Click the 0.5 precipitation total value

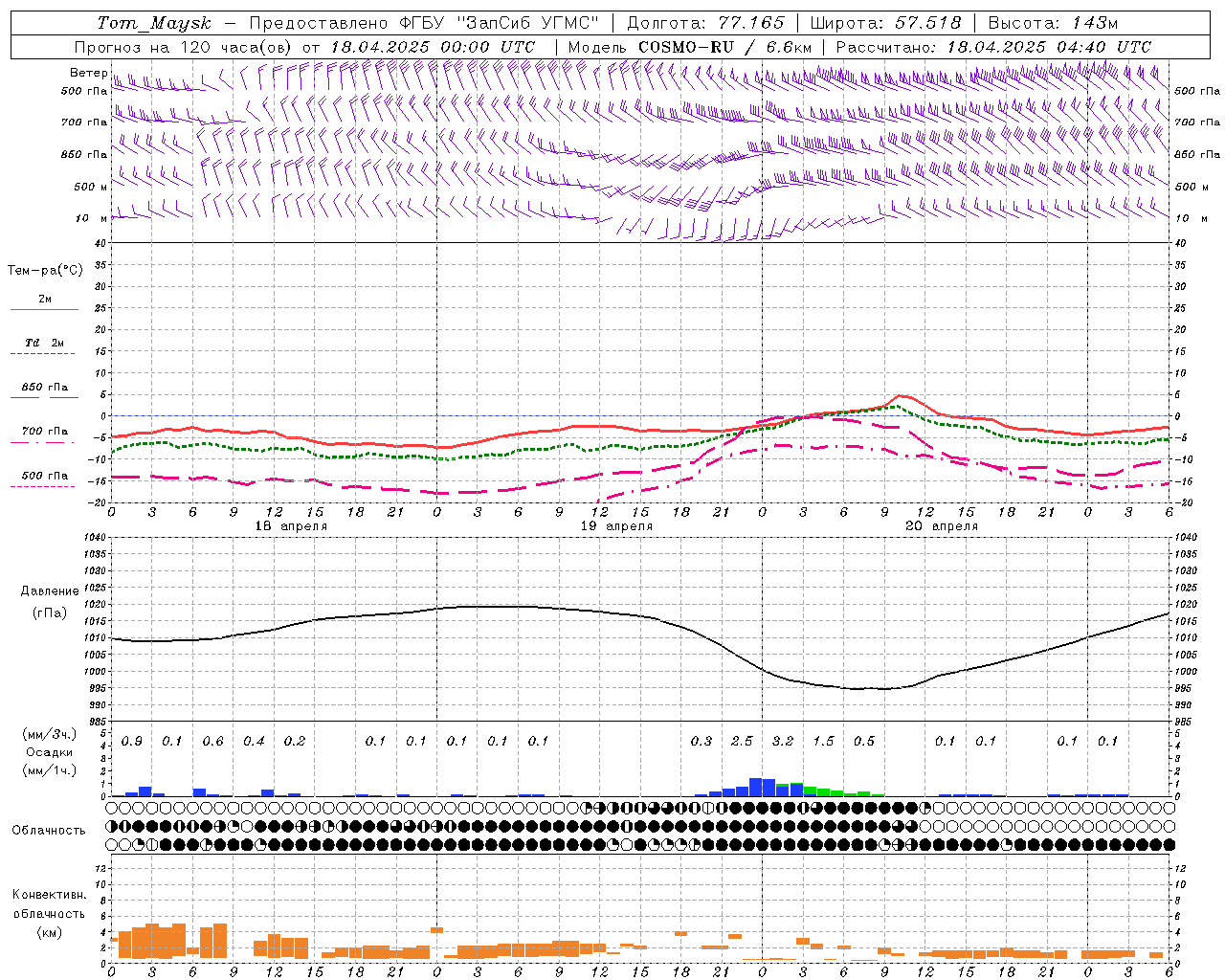point(864,741)
